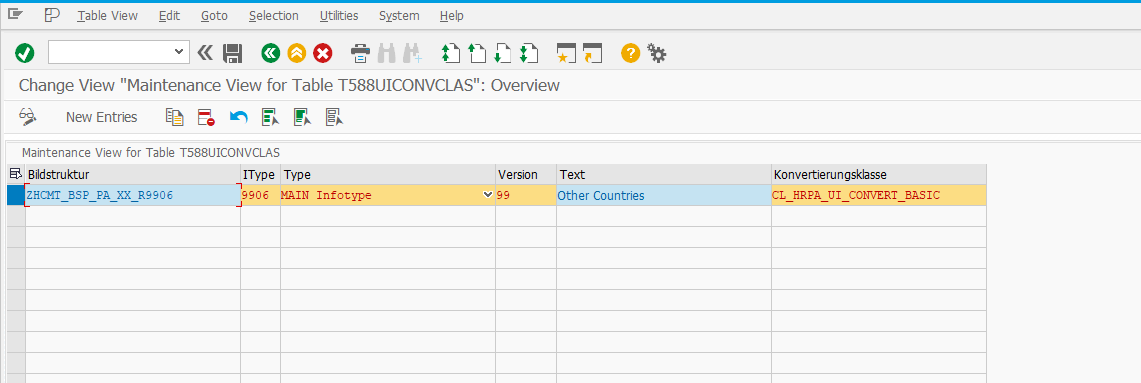Screen dimensions: 1141x383
Task: Open customize local layout gear icon
Action: (657, 52)
